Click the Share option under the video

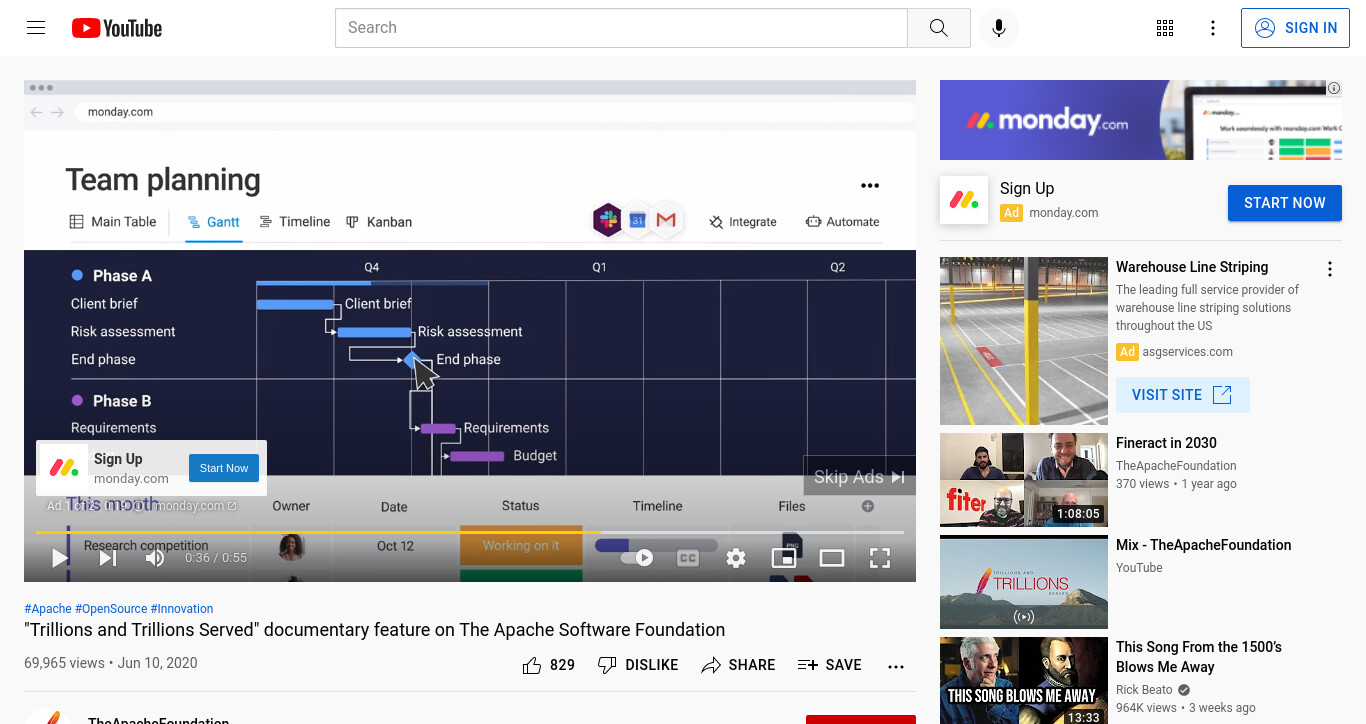(738, 665)
